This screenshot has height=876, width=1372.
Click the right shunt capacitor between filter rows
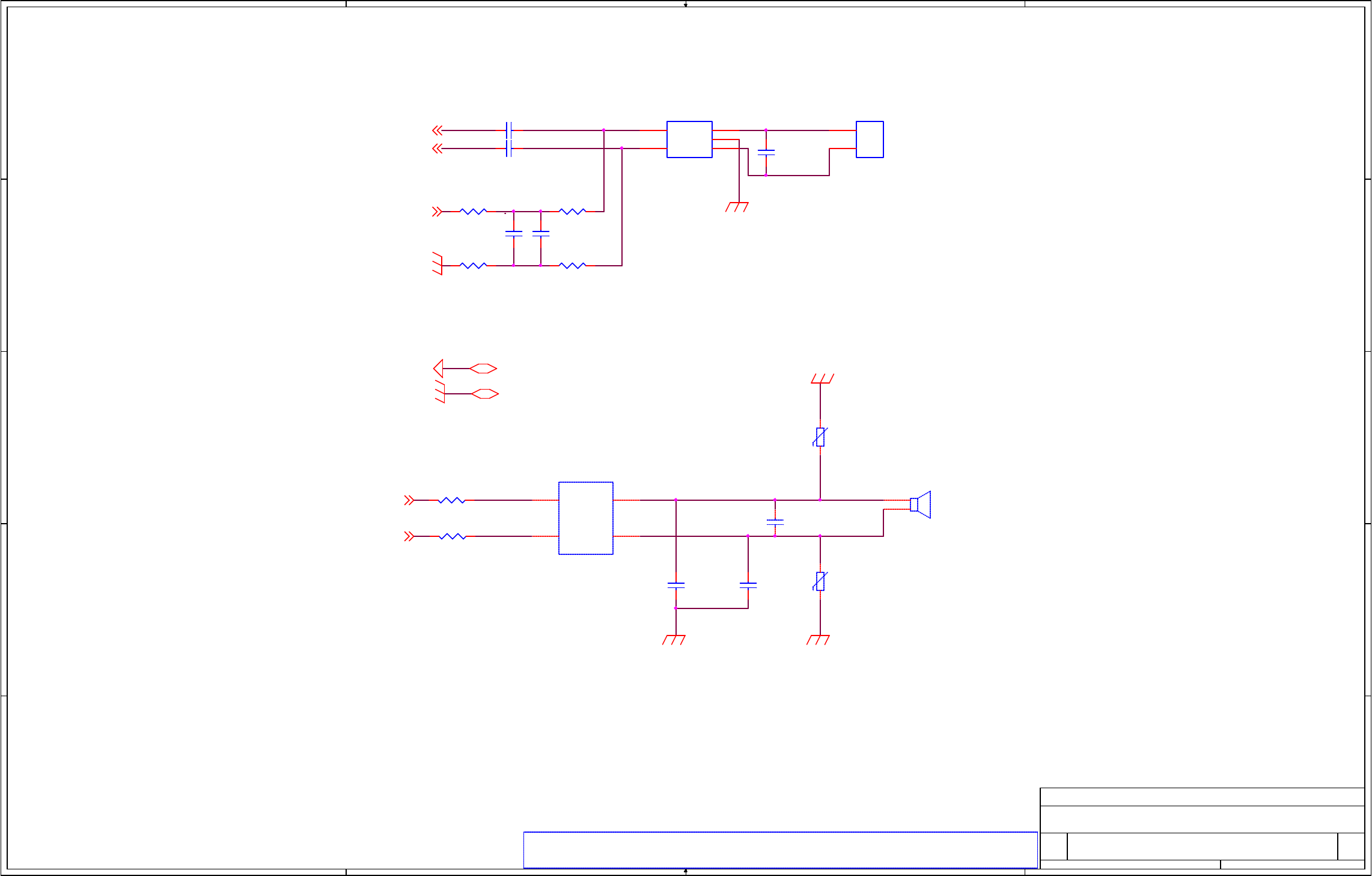pyautogui.click(x=541, y=234)
